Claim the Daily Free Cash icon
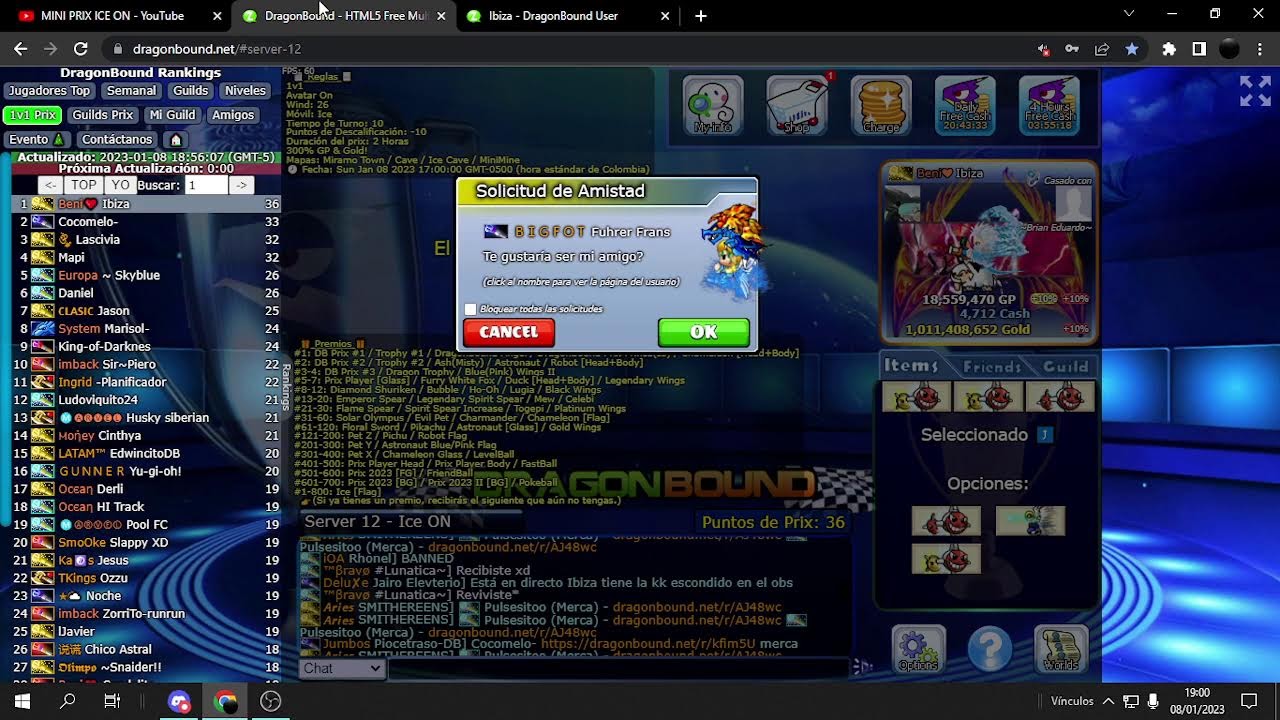Viewport: 1280px width, 720px height. 965,105
